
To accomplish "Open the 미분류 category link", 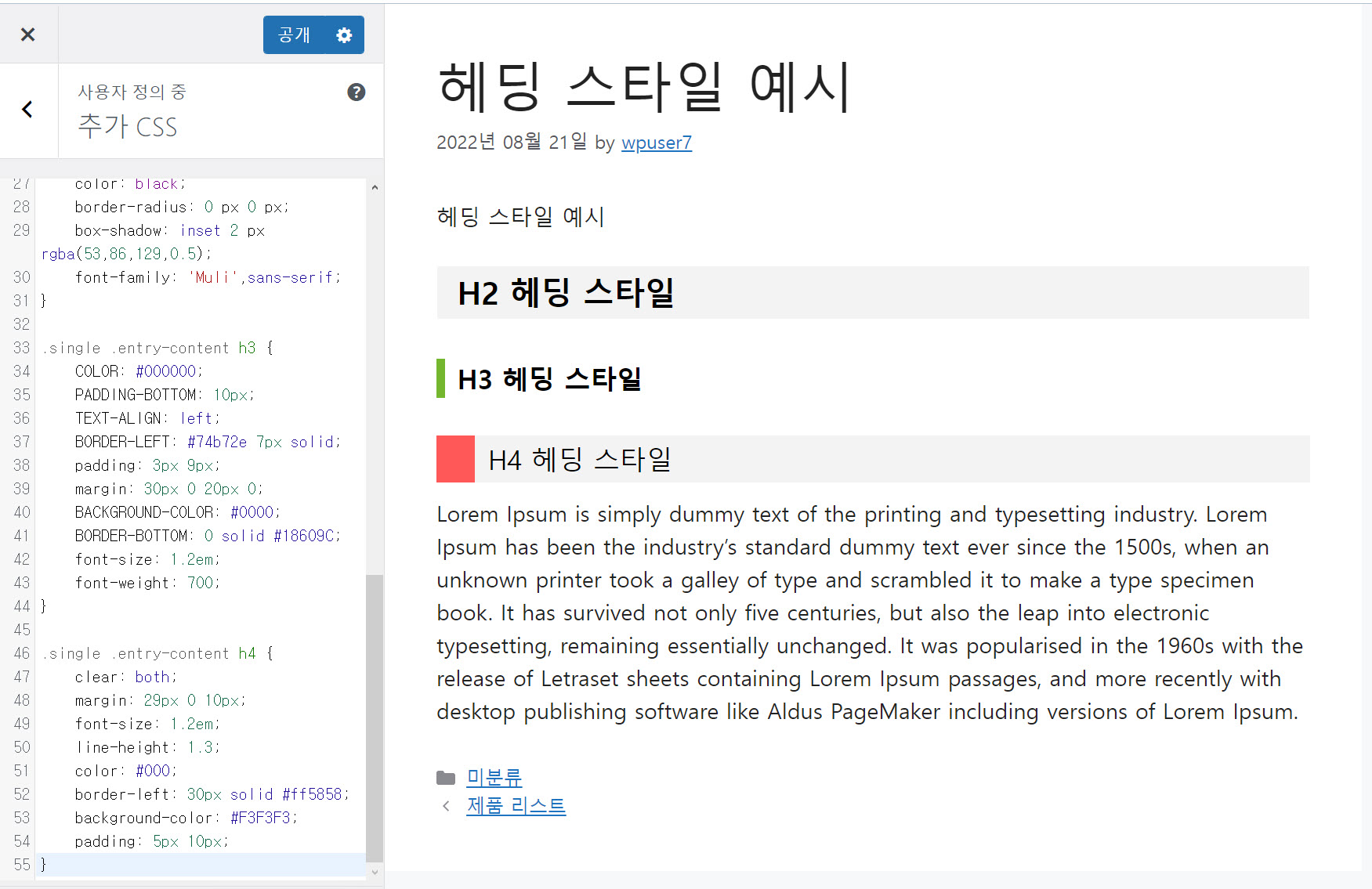I will coord(494,777).
